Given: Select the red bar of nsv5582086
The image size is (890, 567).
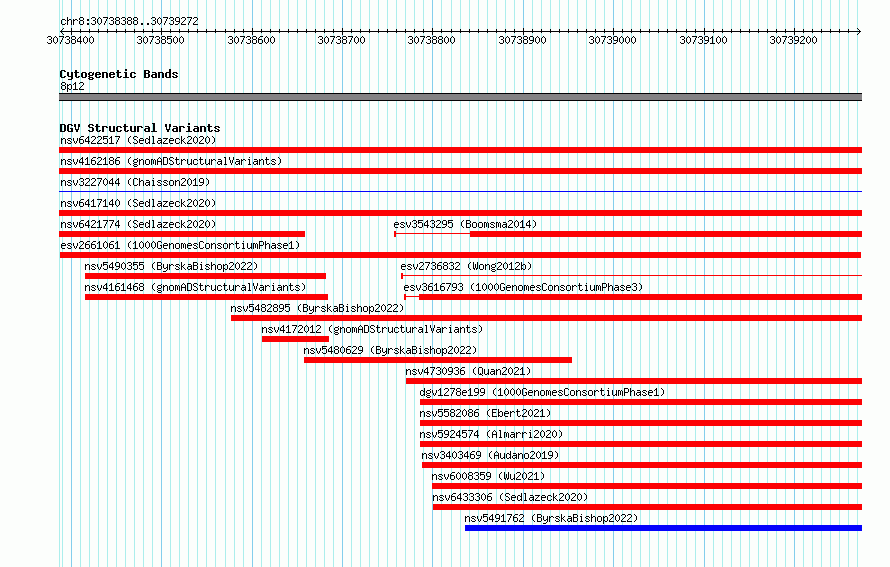Looking at the screenshot, I should pos(641,423).
